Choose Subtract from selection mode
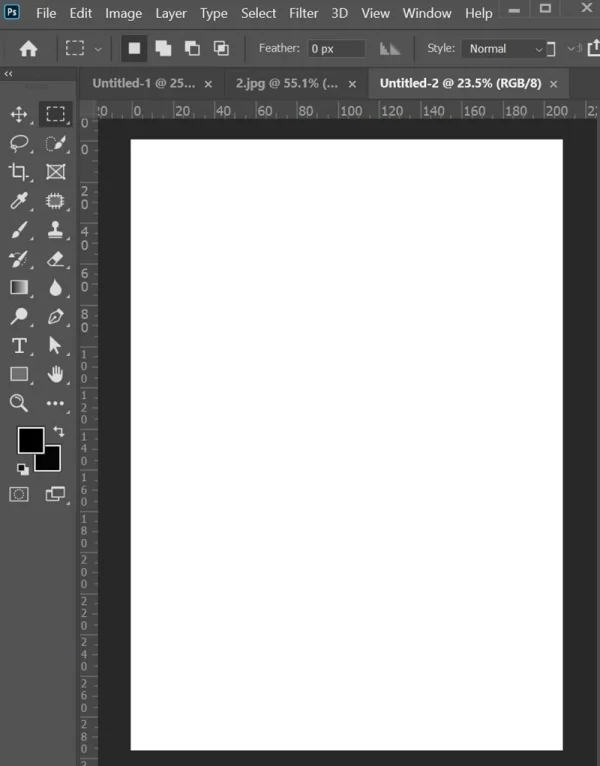Viewport: 600px width, 766px height. point(192,48)
